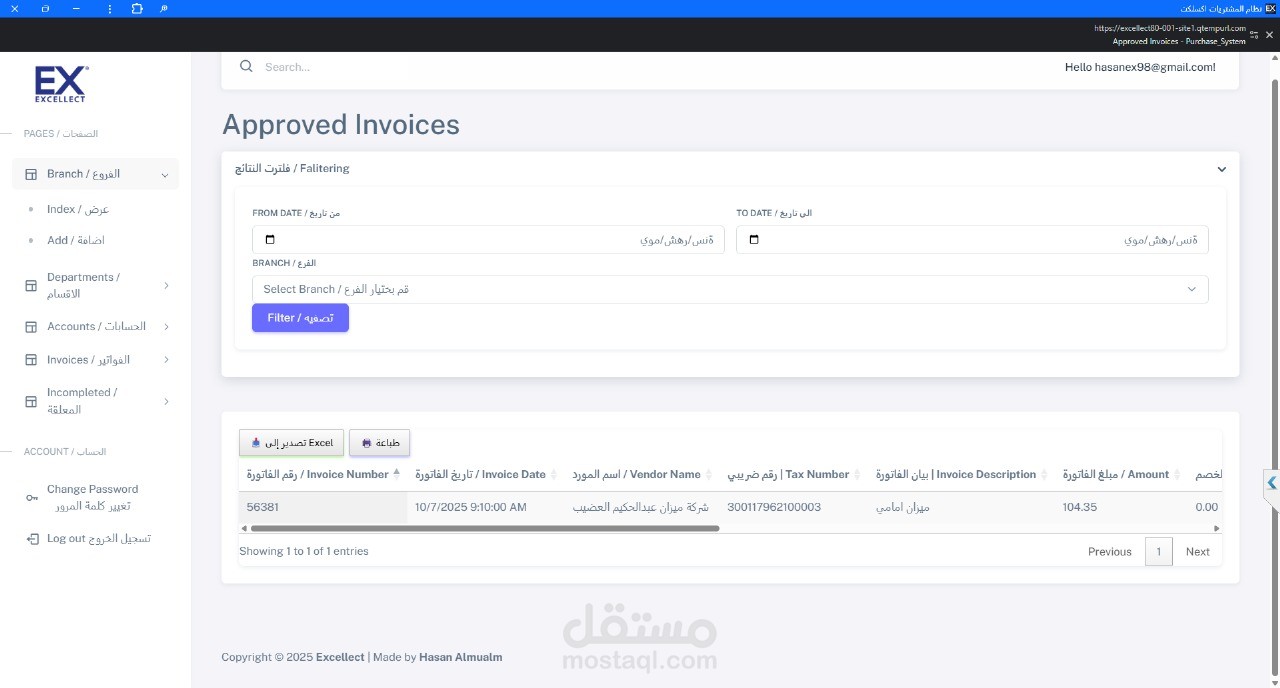Click the Filter / تصفيه button
Screen dimensions: 1280x688
(300, 318)
